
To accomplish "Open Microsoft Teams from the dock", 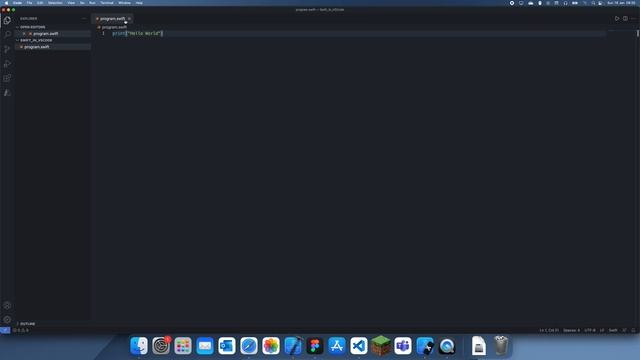I will pyautogui.click(x=403, y=346).
